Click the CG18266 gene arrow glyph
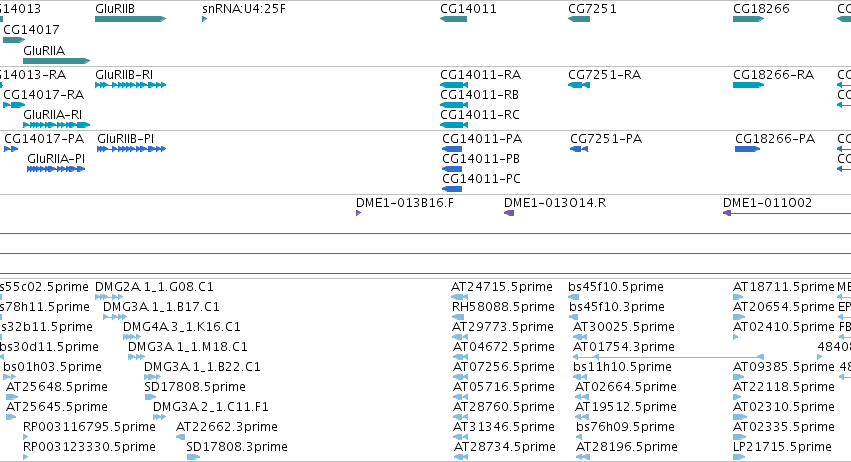This screenshot has width=851, height=462. coord(748,19)
